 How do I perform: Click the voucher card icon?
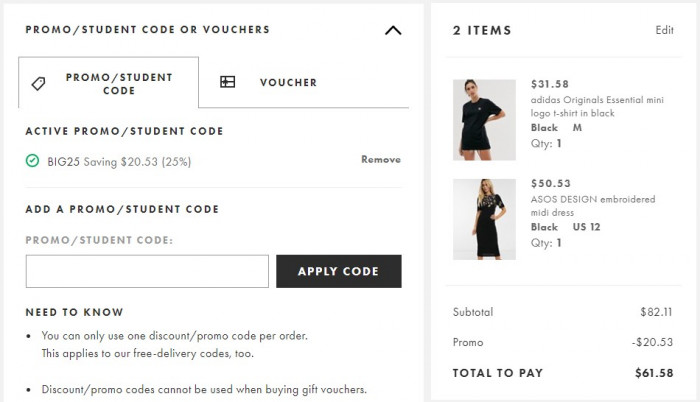tap(228, 82)
